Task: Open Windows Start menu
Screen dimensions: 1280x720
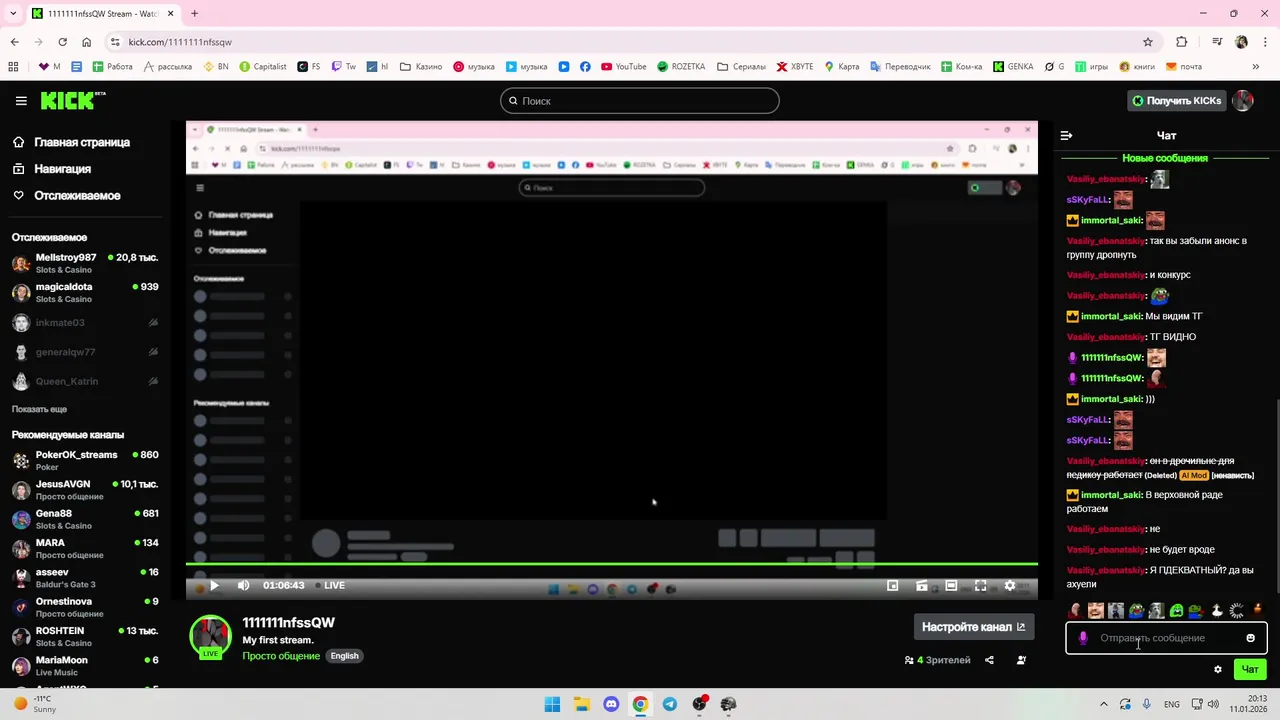Action: pyautogui.click(x=552, y=704)
